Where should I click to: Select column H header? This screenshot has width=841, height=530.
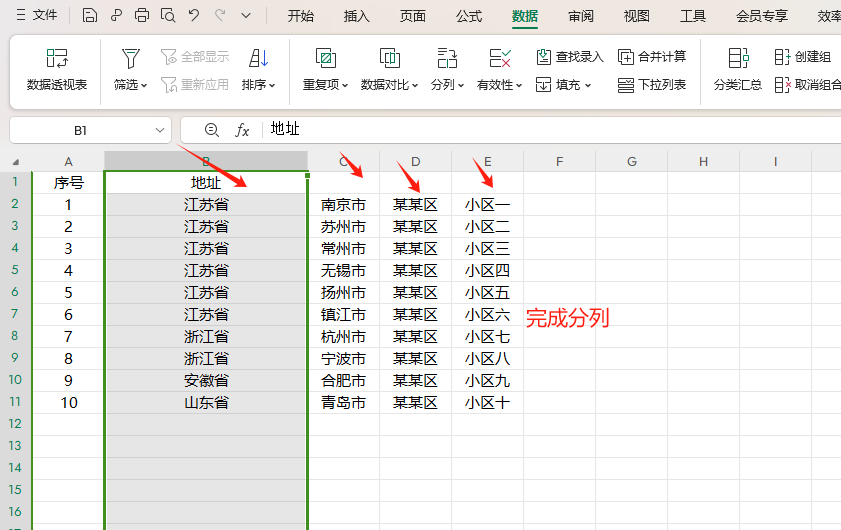tap(704, 161)
